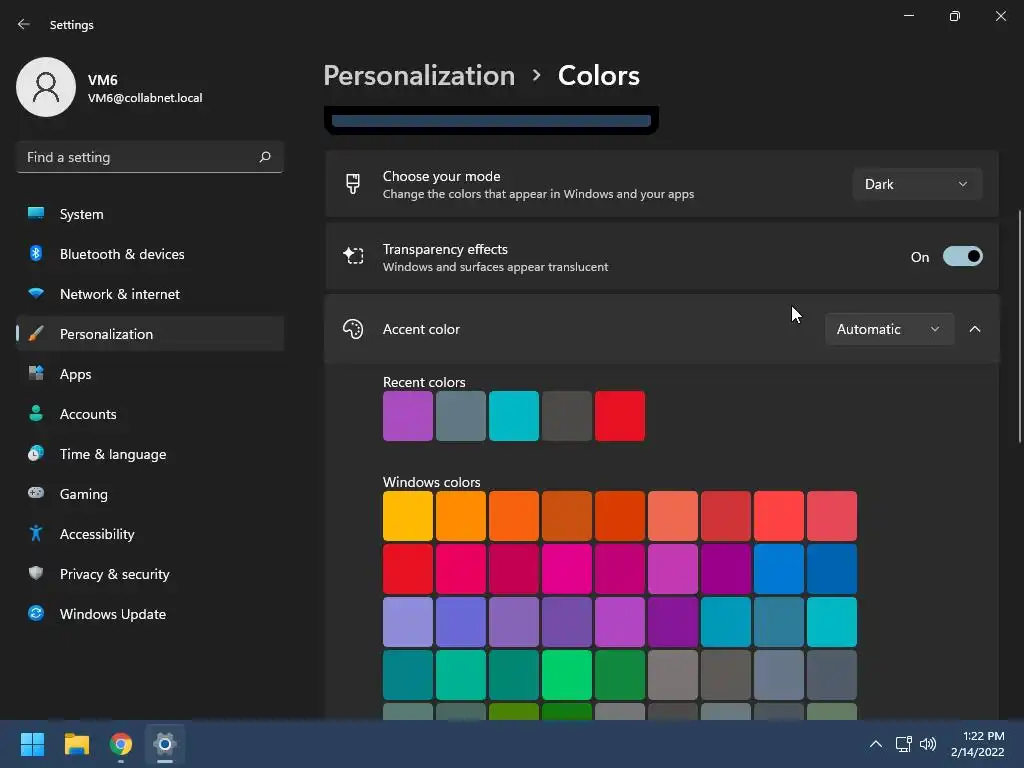Click the Accessibility figure icon
Screen dimensions: 1024x768
pyautogui.click(x=36, y=534)
